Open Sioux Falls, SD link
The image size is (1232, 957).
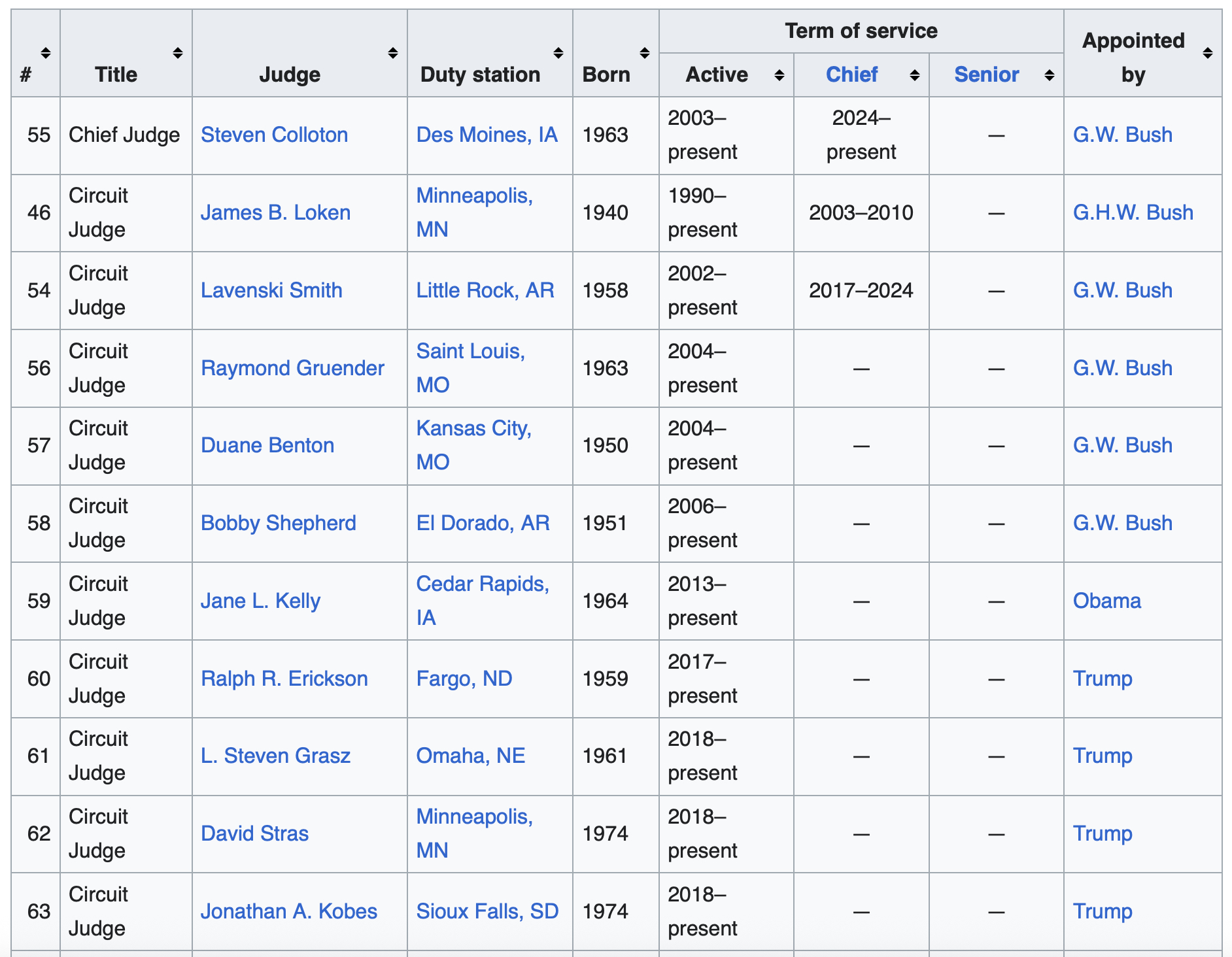click(487, 911)
